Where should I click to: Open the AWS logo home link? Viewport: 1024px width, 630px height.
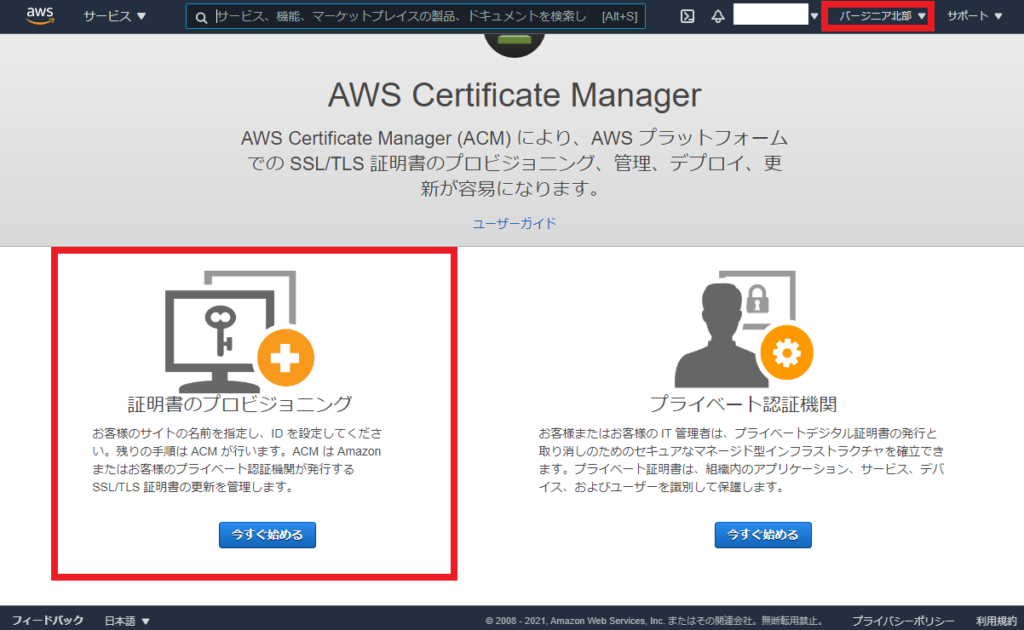(x=40, y=15)
